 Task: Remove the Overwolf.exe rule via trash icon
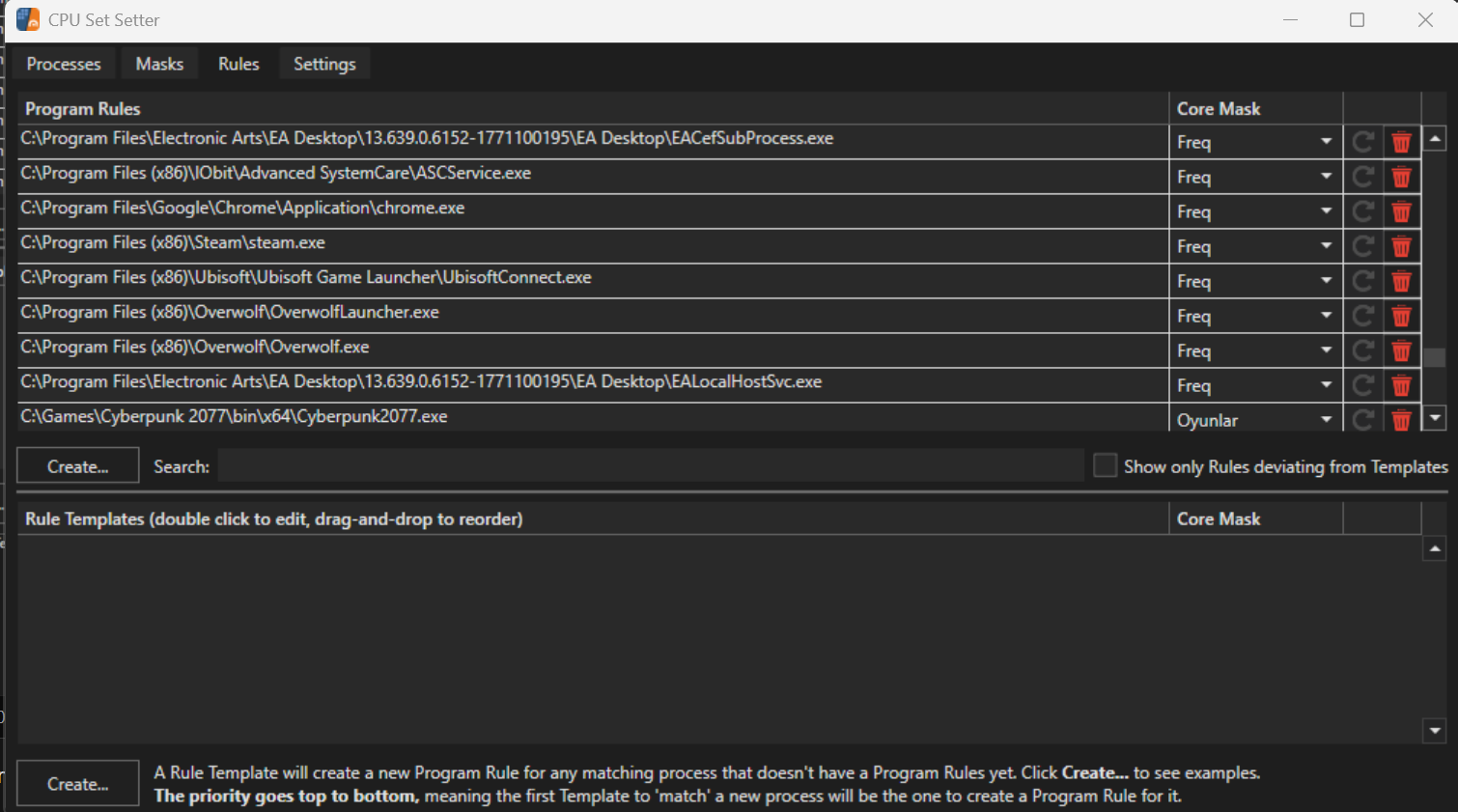pyautogui.click(x=1401, y=351)
